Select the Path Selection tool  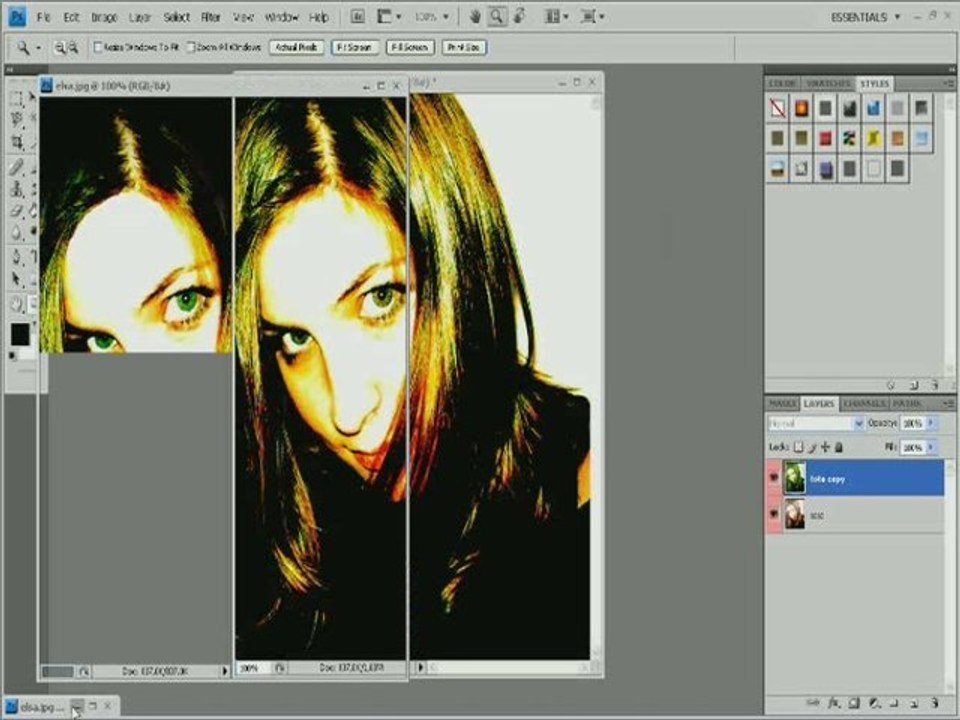click(x=17, y=279)
